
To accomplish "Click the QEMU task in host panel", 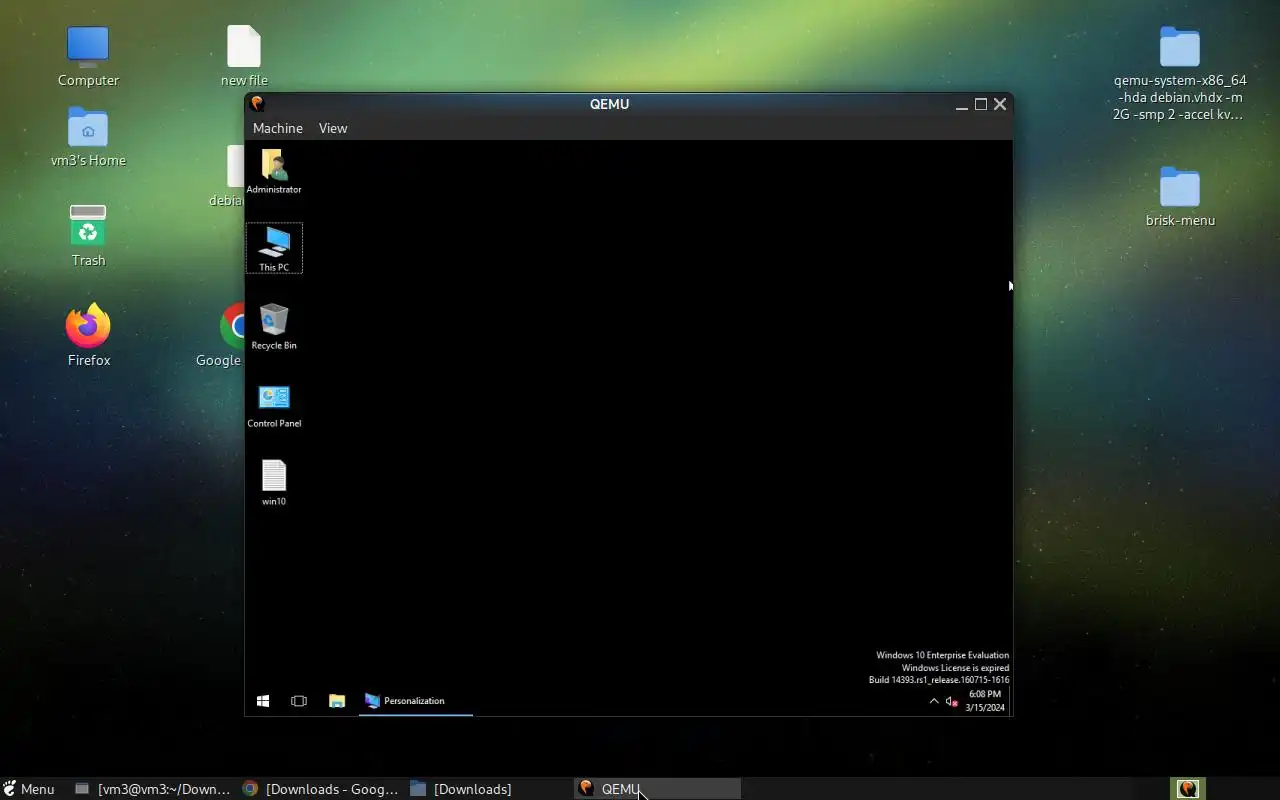I will (658, 789).
